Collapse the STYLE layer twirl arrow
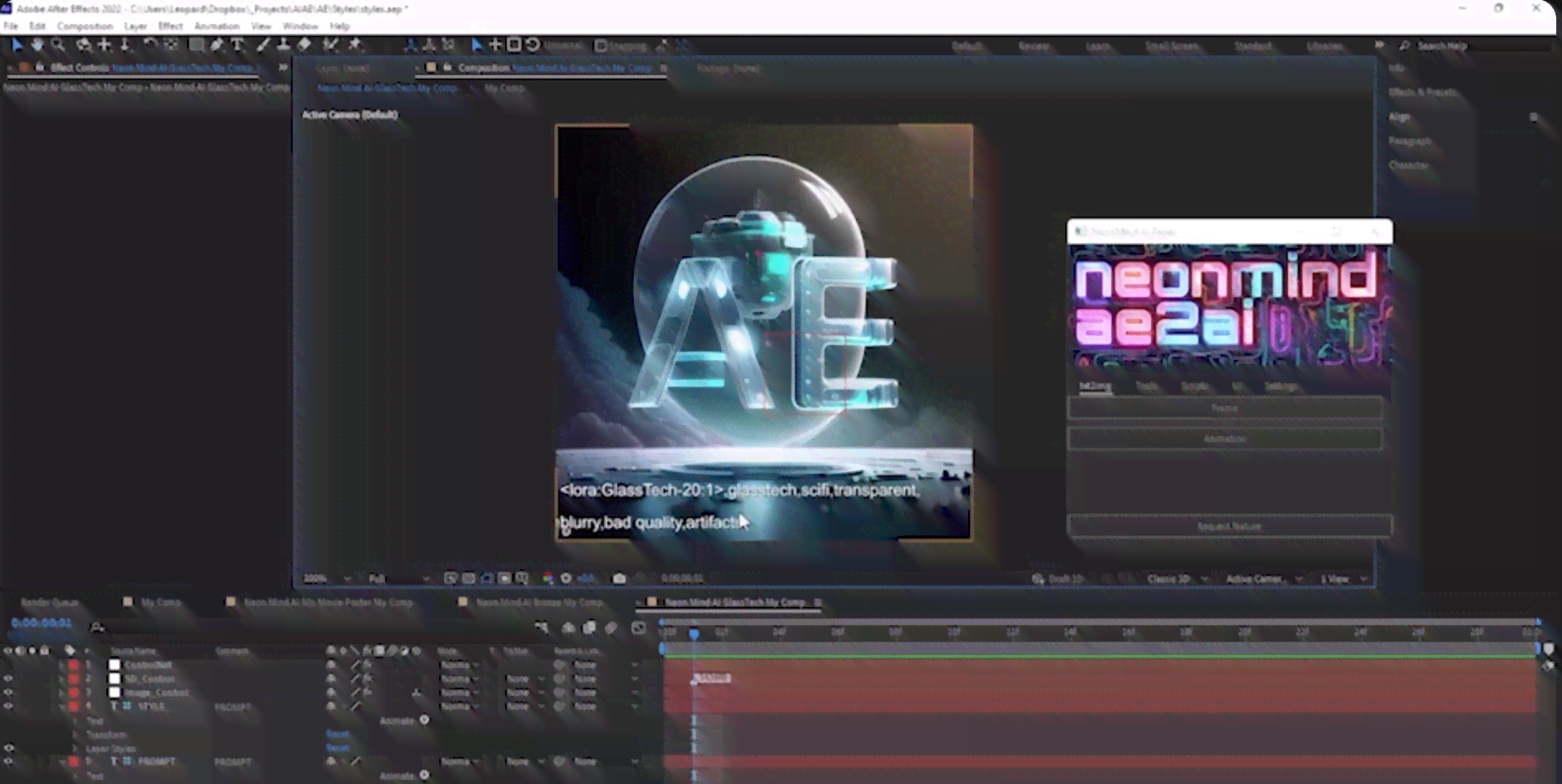The width and height of the screenshot is (1562, 784). [61, 707]
